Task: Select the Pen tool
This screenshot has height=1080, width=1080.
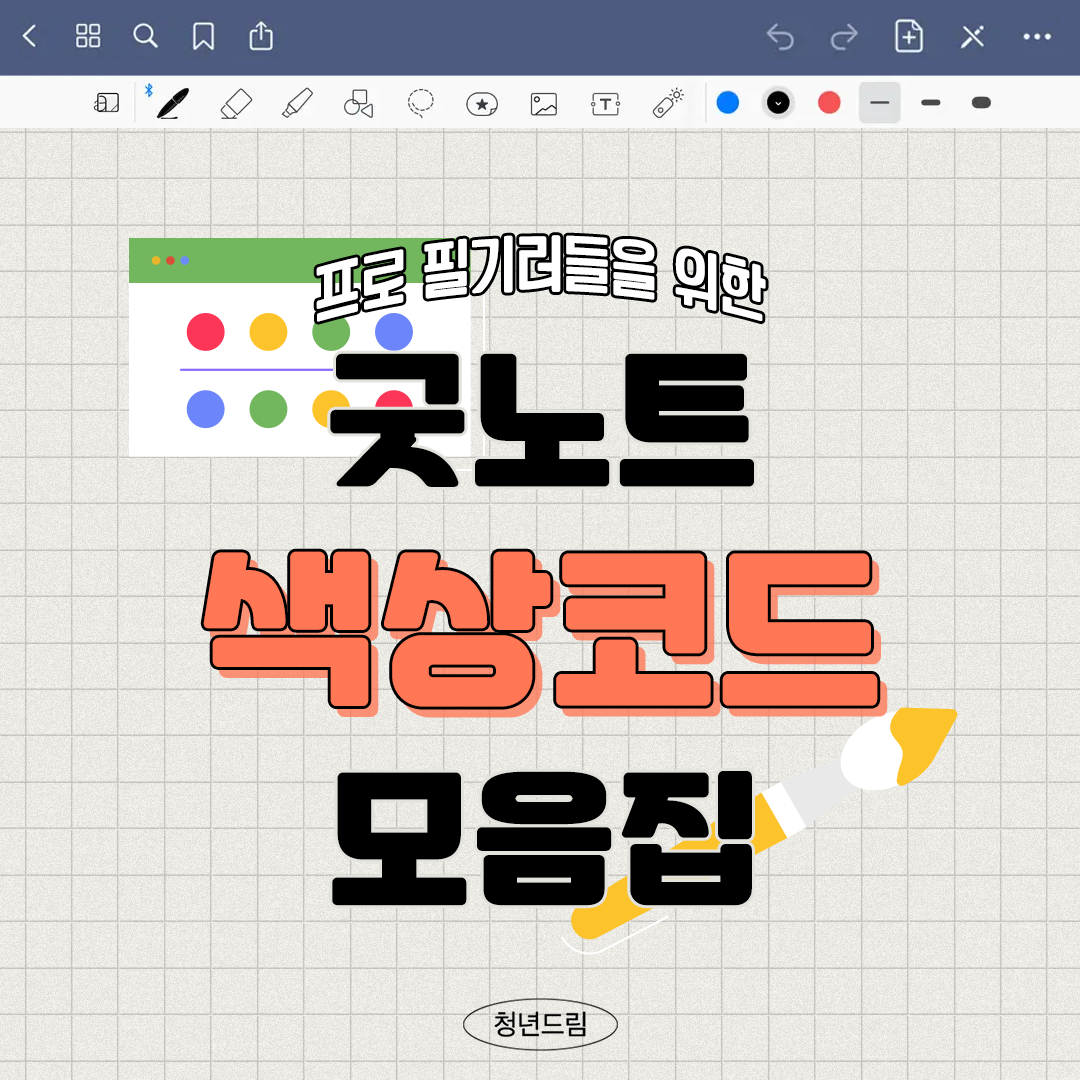Action: (173, 103)
